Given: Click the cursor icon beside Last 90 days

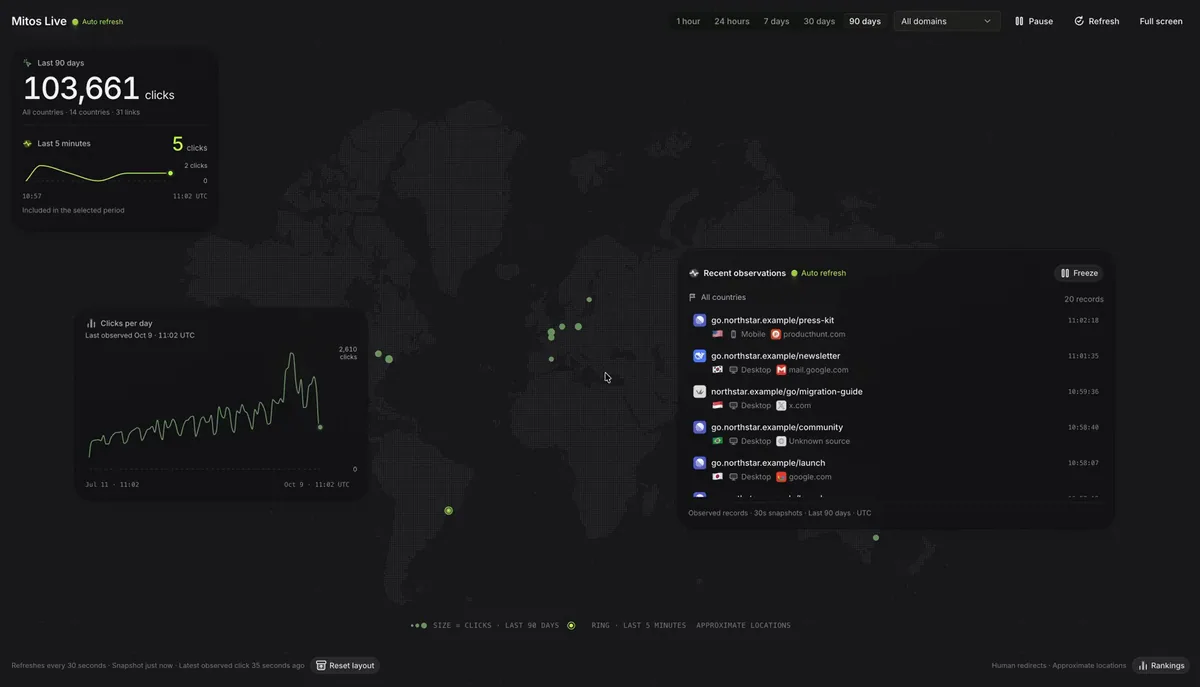Looking at the screenshot, I should pos(27,63).
